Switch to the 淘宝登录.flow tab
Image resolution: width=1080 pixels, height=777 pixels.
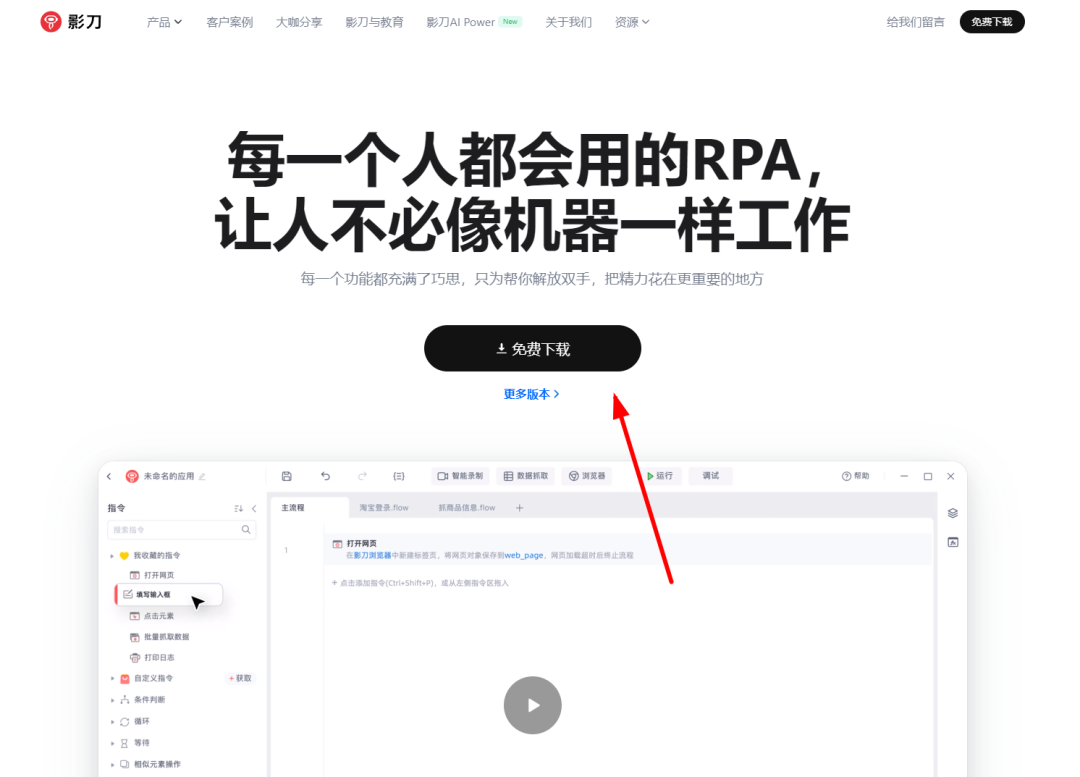click(x=384, y=508)
